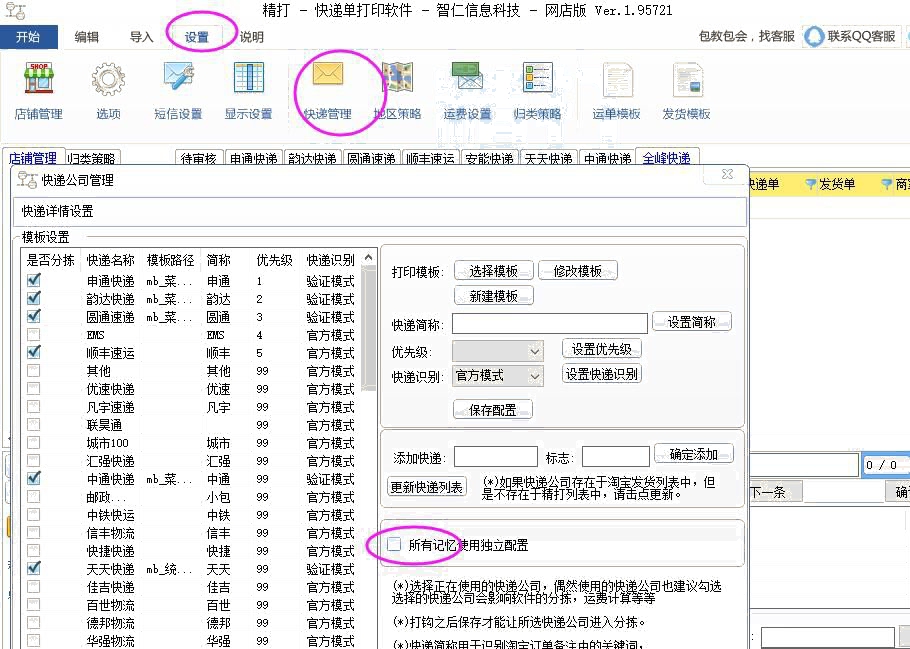The width and height of the screenshot is (910, 649).
Task: Click inside the 快递简称 input field
Action: (548, 323)
